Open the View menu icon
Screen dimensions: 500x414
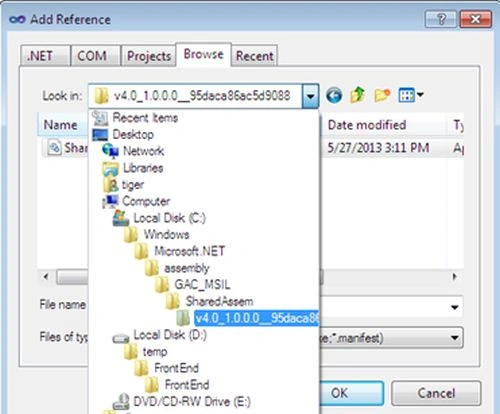coord(411,95)
